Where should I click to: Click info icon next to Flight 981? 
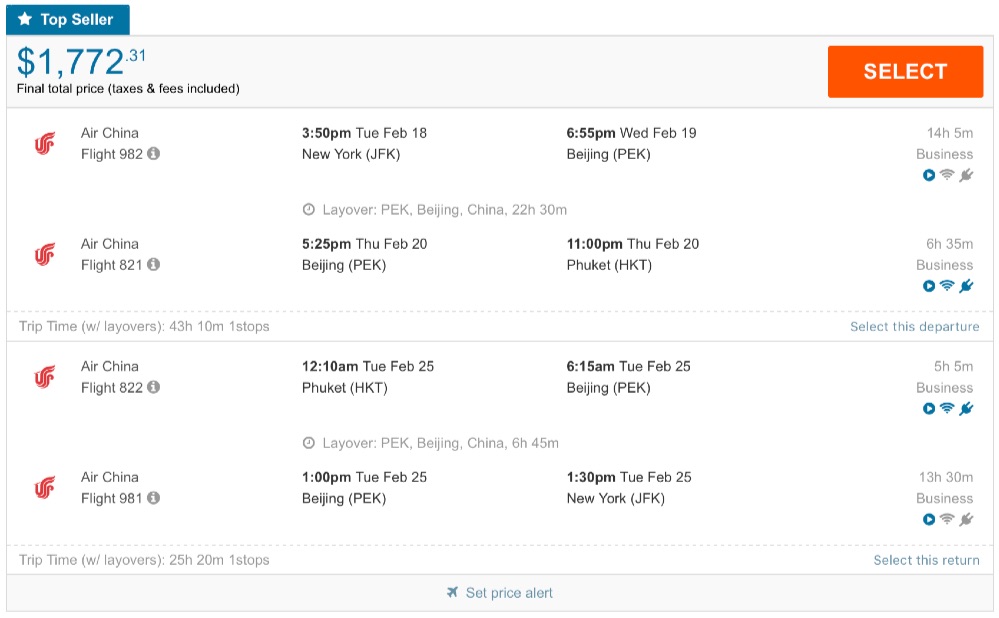tap(154, 498)
